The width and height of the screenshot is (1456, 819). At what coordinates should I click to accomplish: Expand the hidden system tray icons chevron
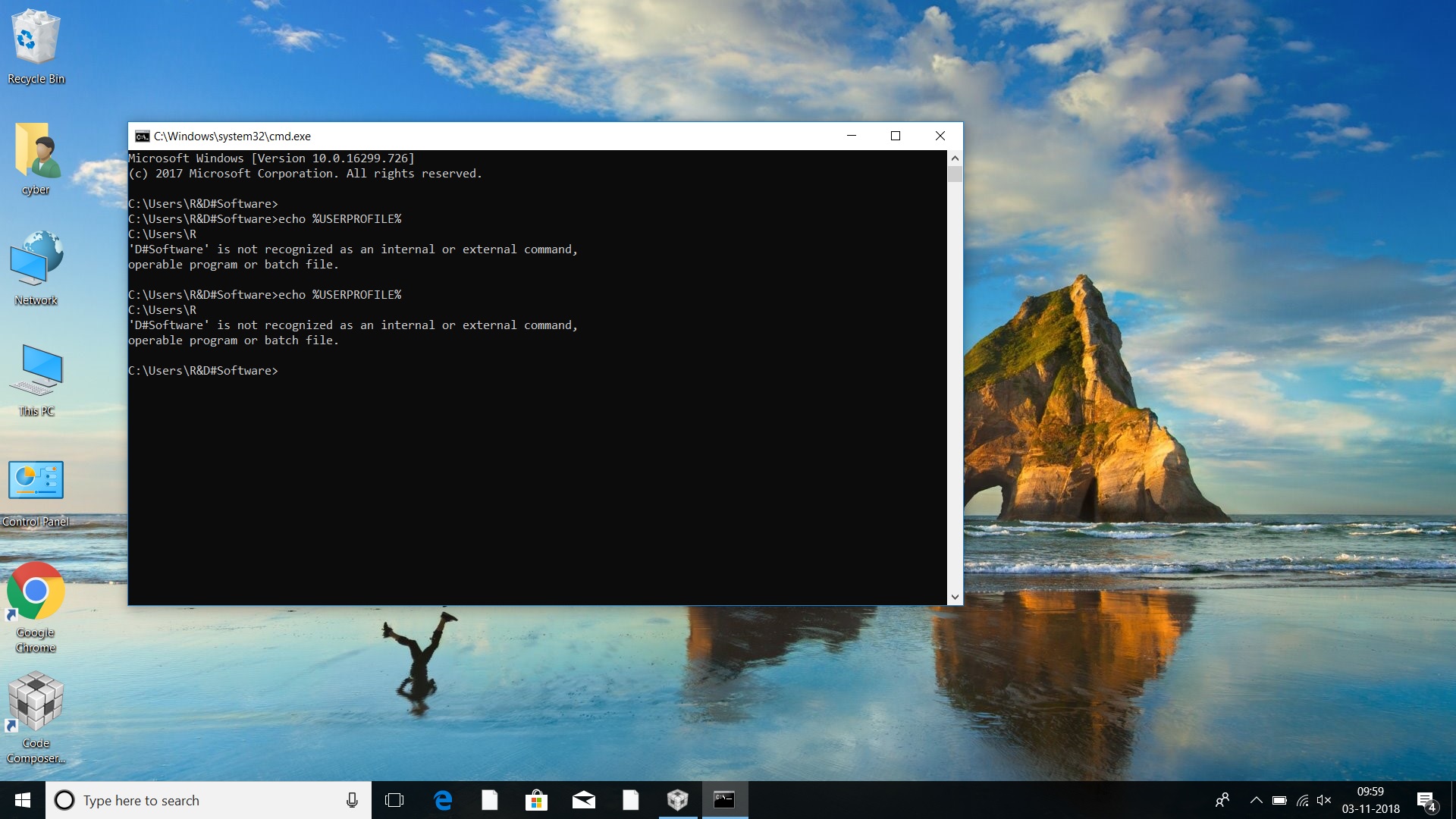[1256, 800]
